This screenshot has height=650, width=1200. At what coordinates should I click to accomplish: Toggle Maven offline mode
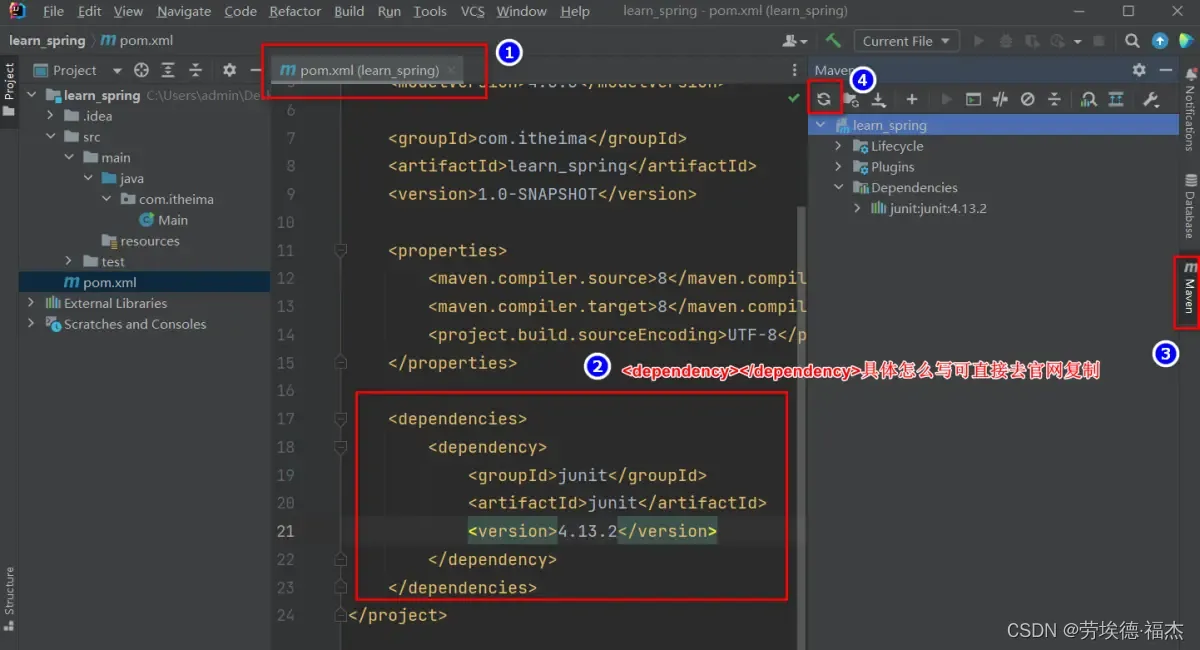tap(1000, 99)
